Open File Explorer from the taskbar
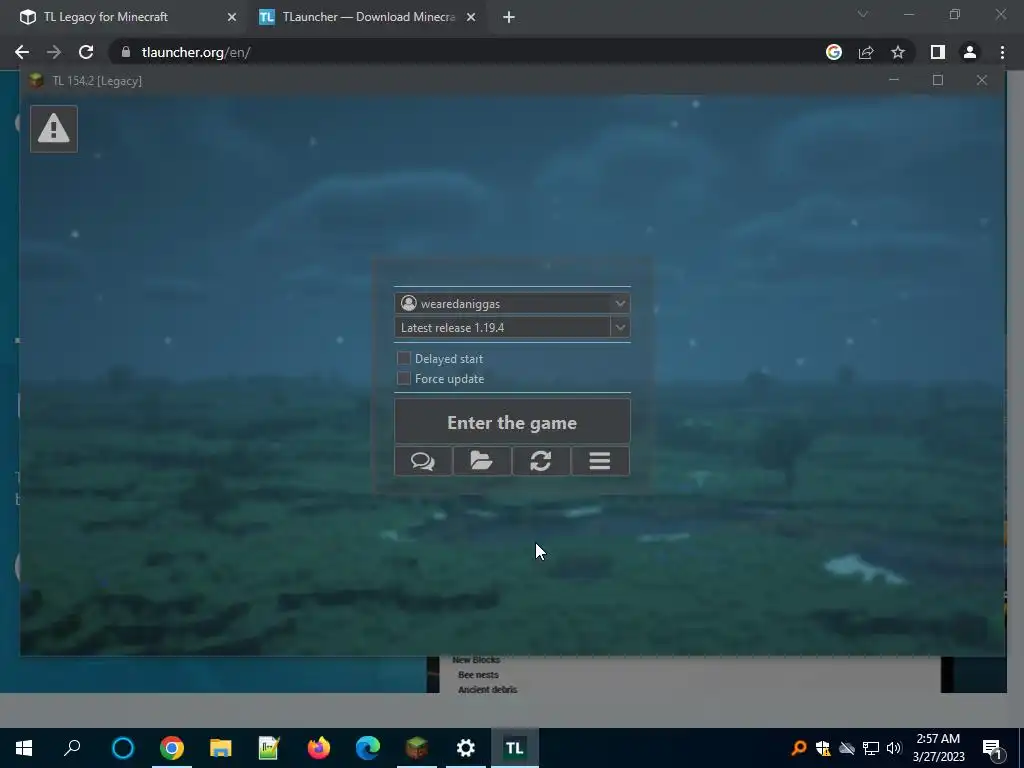The height and width of the screenshot is (768, 1024). click(221, 748)
